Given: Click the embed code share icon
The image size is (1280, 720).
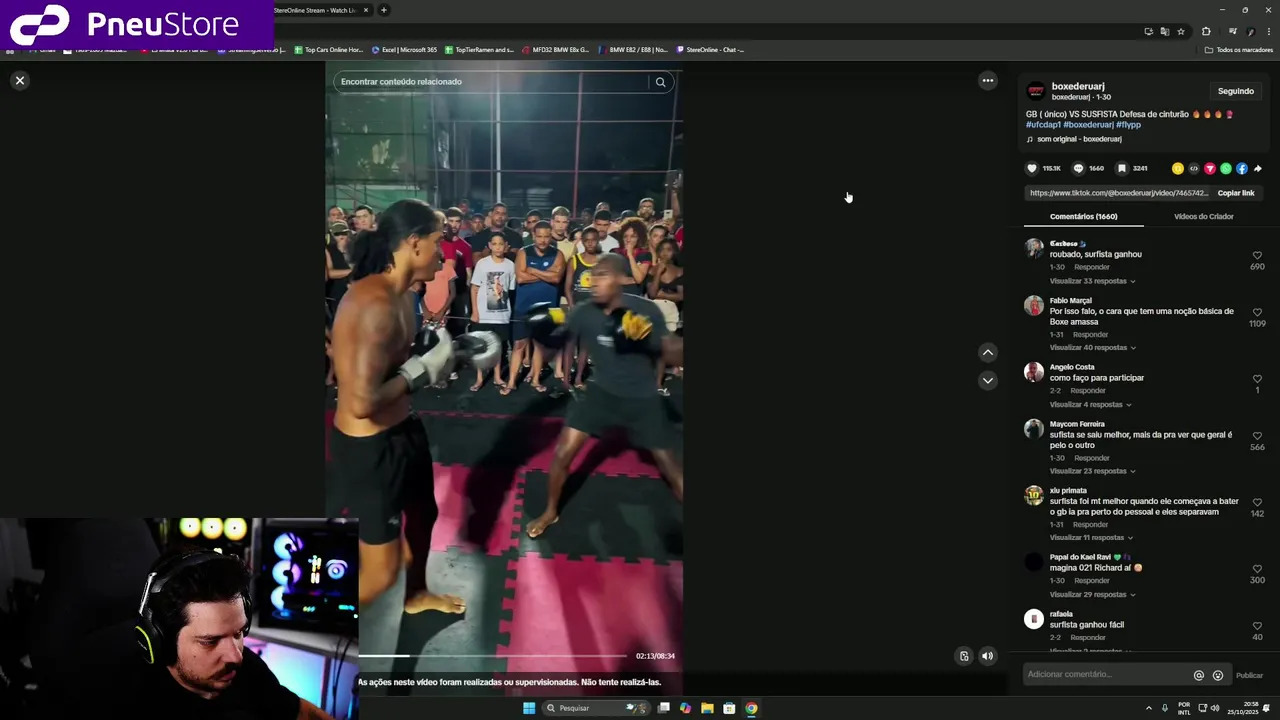Looking at the screenshot, I should pyautogui.click(x=1193, y=168).
